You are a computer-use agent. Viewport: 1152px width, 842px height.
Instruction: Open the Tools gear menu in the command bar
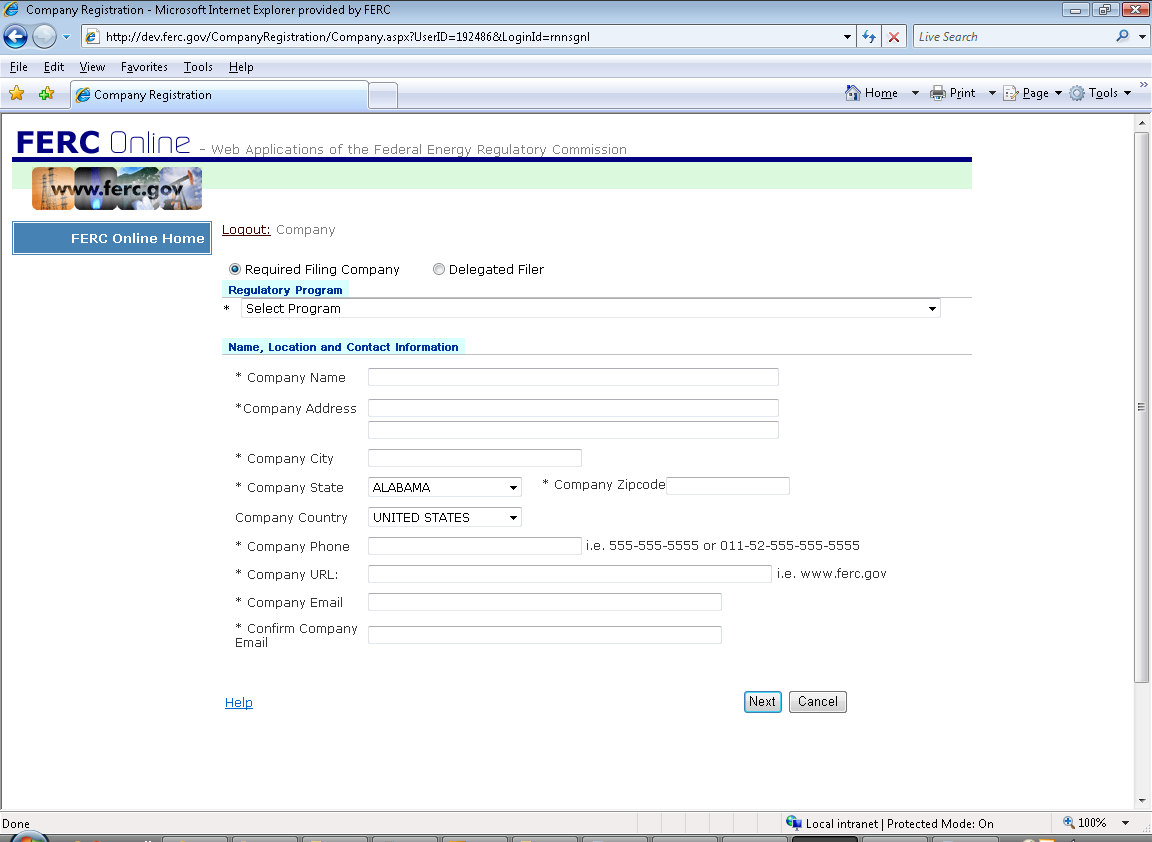point(1100,93)
